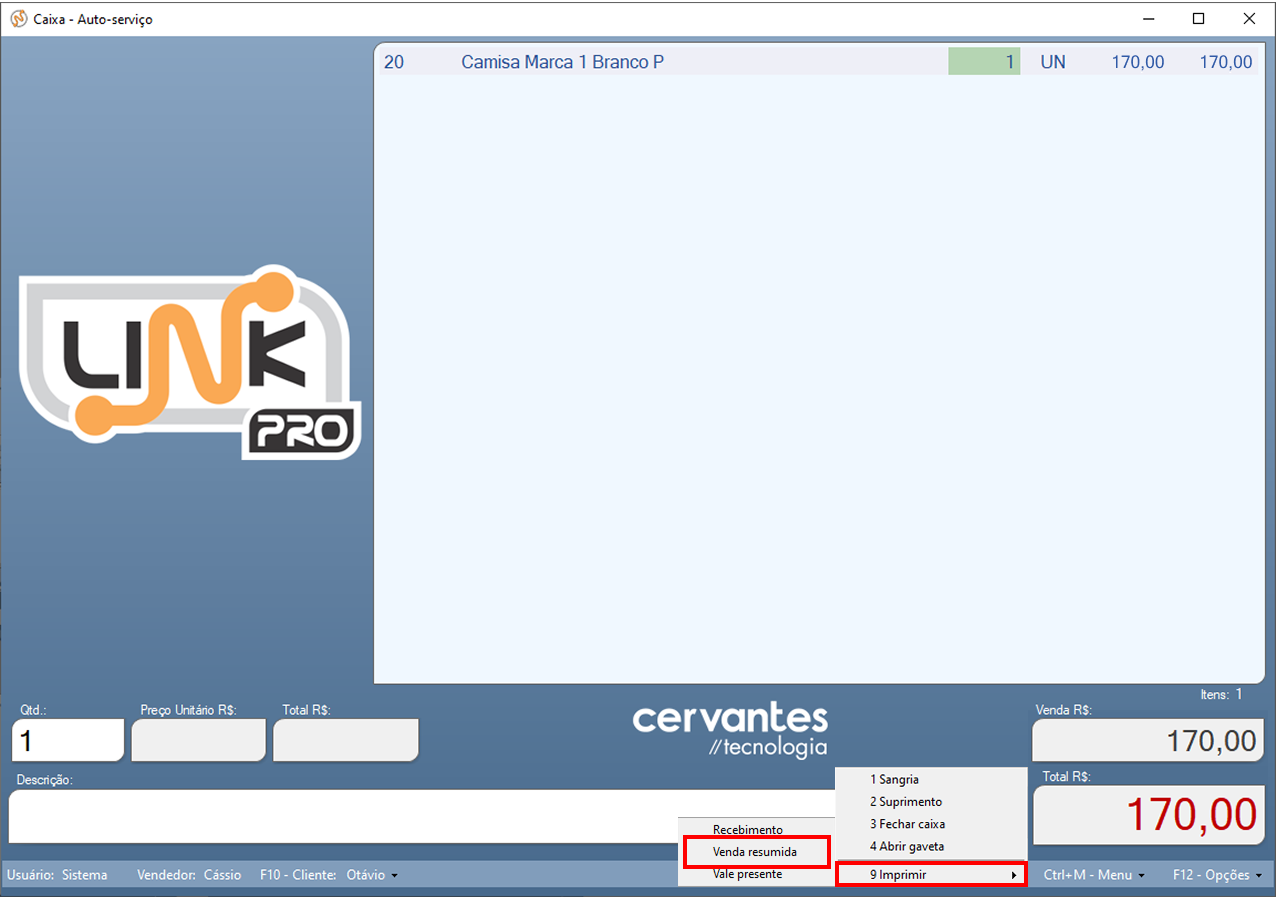Open the F12 Opções dropdown
Image resolution: width=1276 pixels, height=897 pixels.
[1216, 875]
